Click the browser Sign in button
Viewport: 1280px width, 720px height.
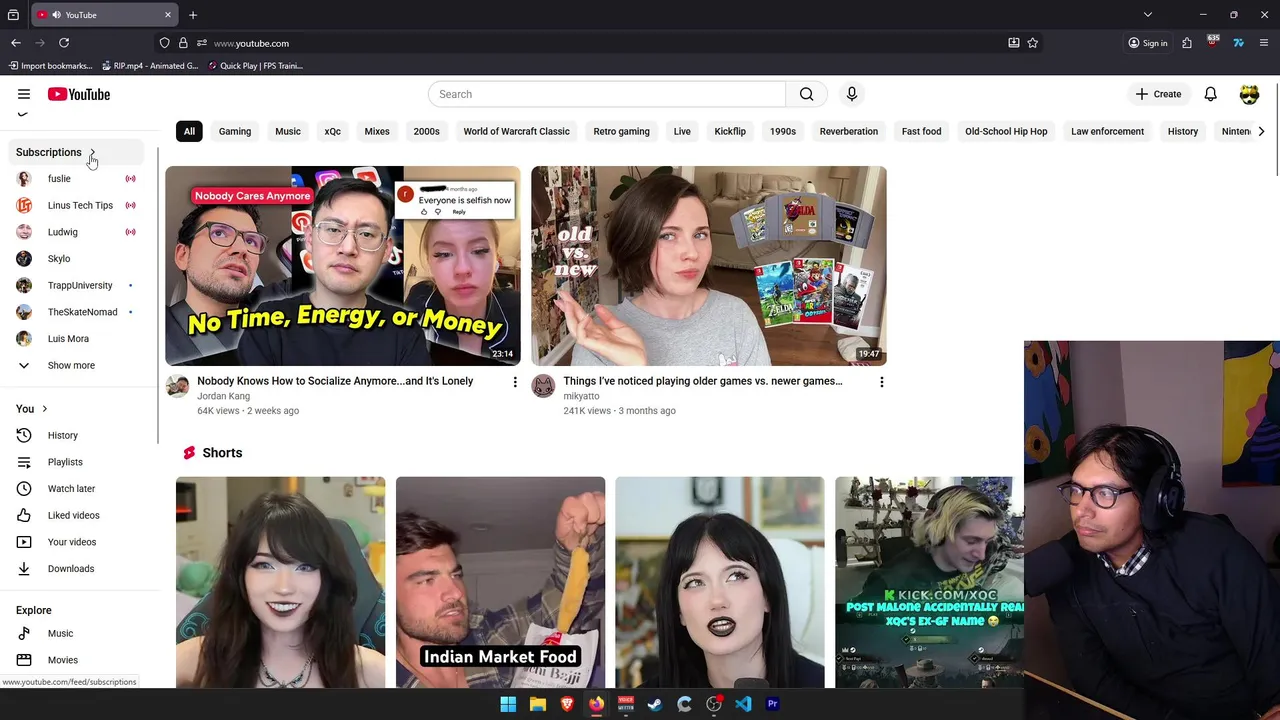[x=1148, y=43]
